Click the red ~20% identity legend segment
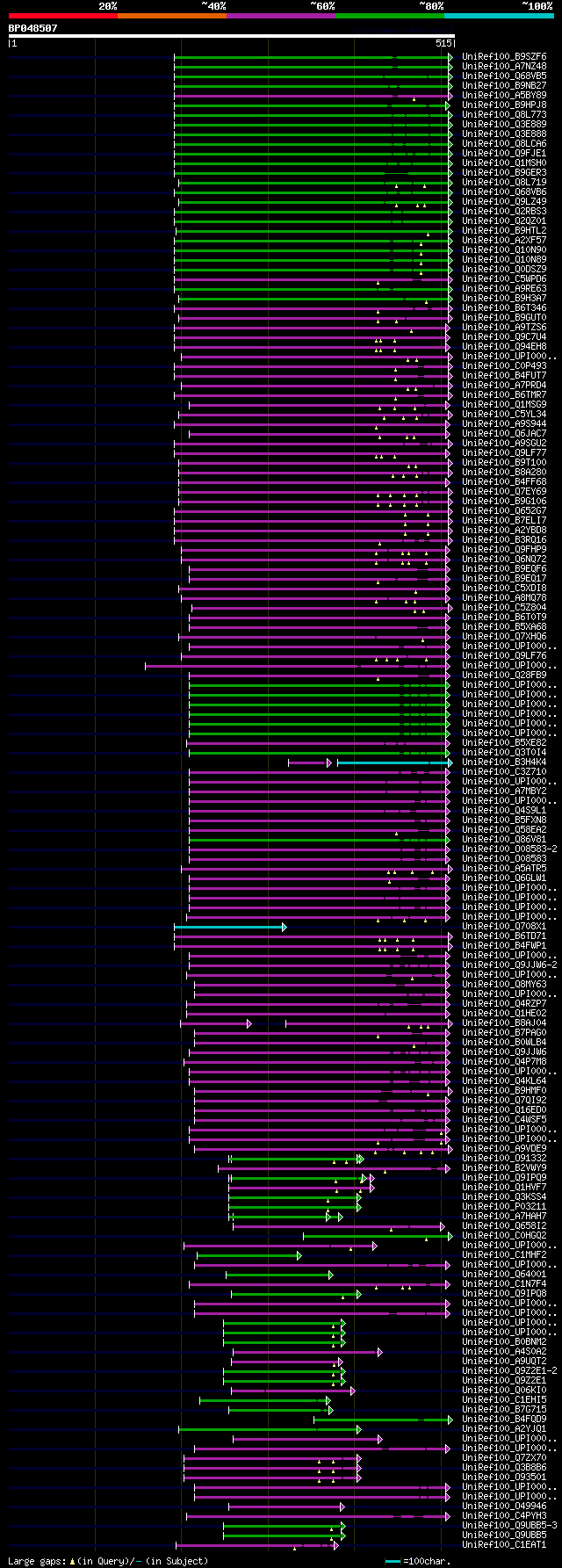This screenshot has width=562, height=1568. [x=63, y=16]
